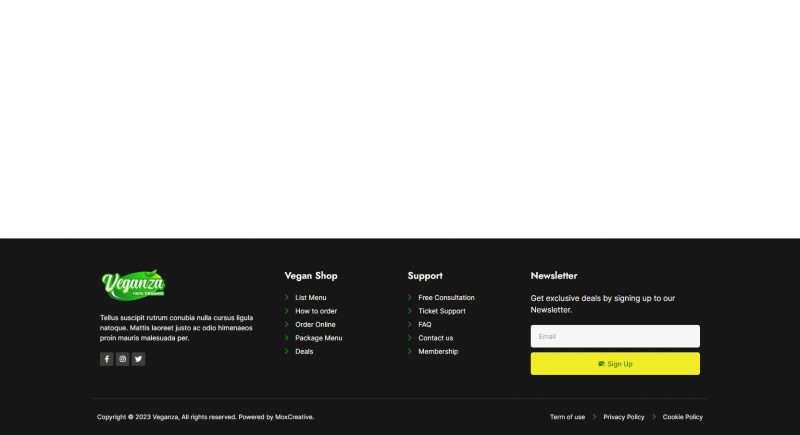
Task: Open the FAQ link
Action: [425, 325]
